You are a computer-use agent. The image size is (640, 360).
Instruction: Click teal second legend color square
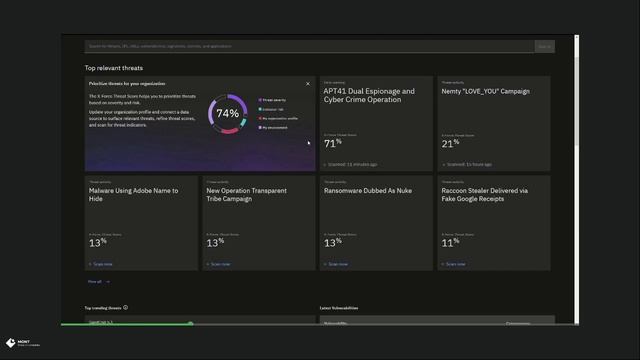260,109
